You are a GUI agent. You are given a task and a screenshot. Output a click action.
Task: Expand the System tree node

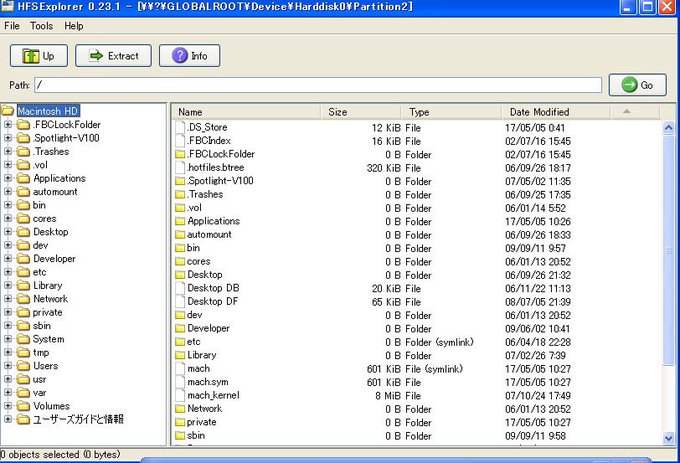[8, 339]
